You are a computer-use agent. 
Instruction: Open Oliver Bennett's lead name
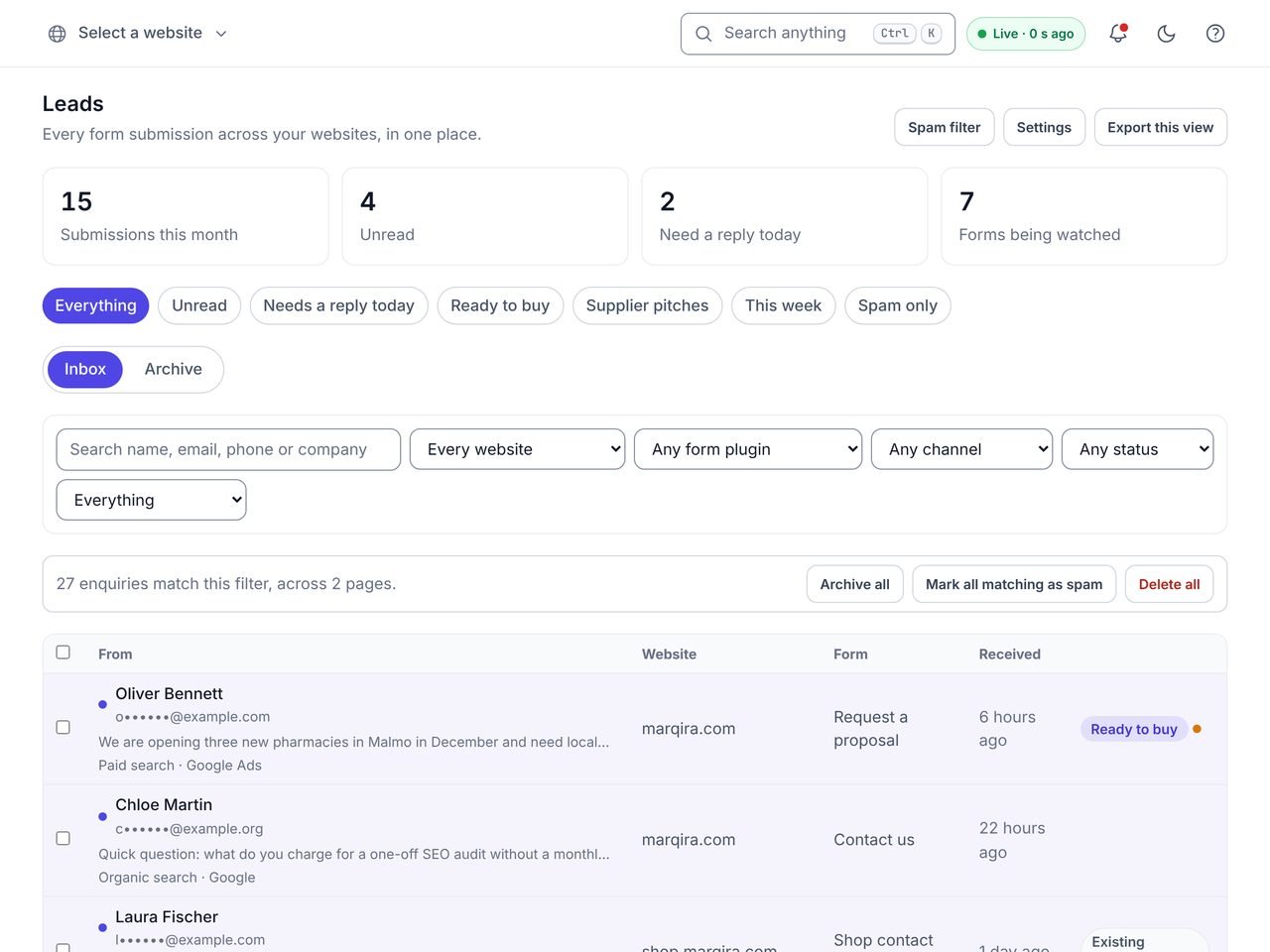169,693
